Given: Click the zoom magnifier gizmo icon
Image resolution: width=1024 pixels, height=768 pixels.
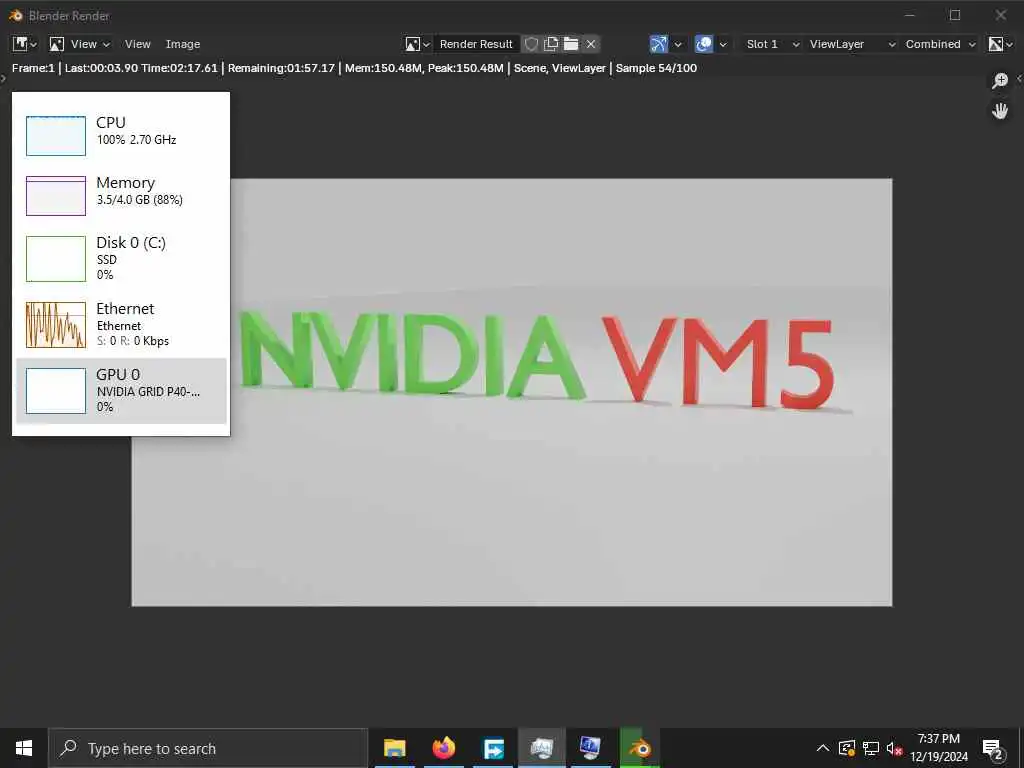Looking at the screenshot, I should [1000, 80].
